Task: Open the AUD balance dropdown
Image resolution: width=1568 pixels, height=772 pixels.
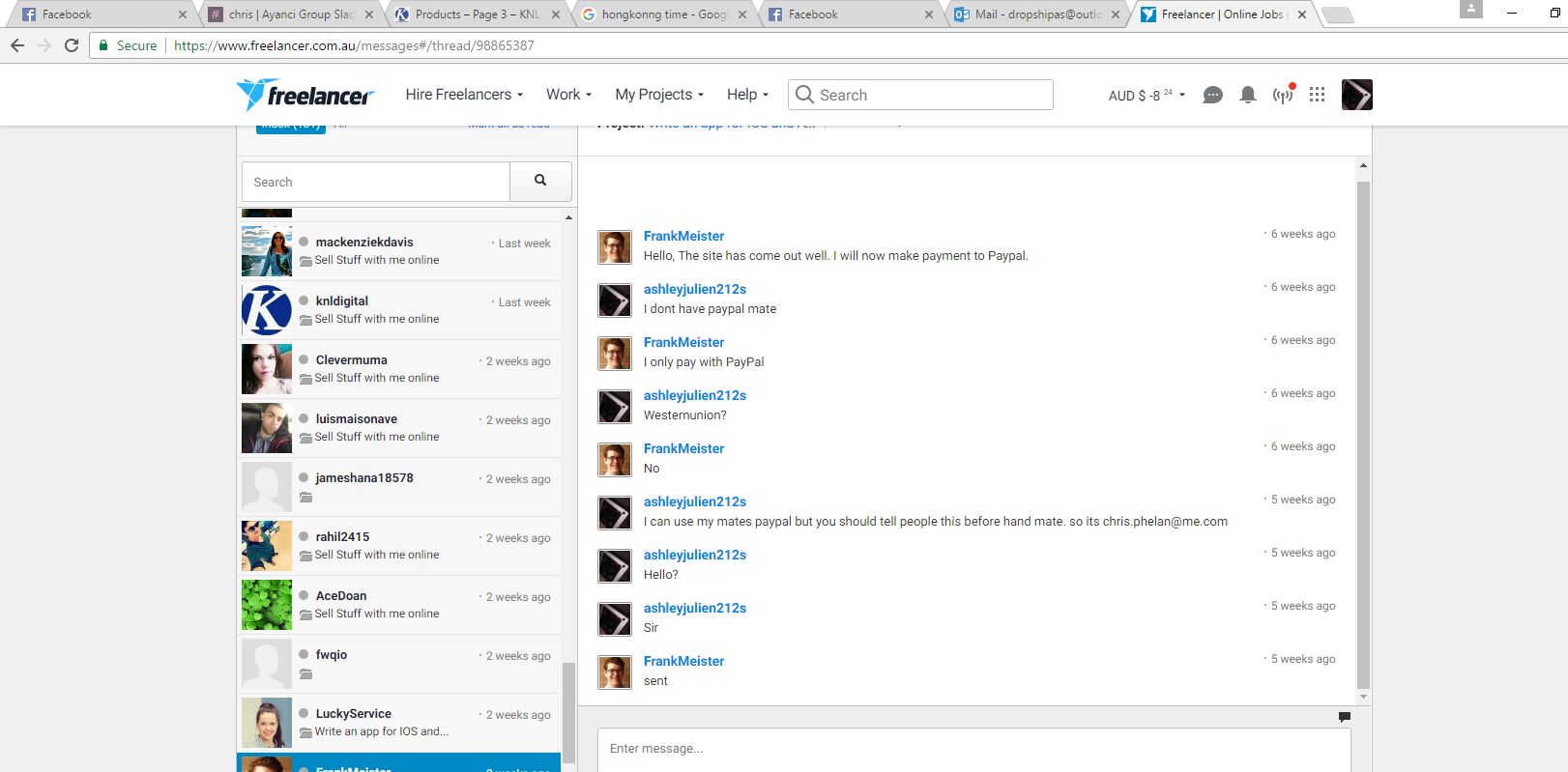Action: click(1147, 95)
